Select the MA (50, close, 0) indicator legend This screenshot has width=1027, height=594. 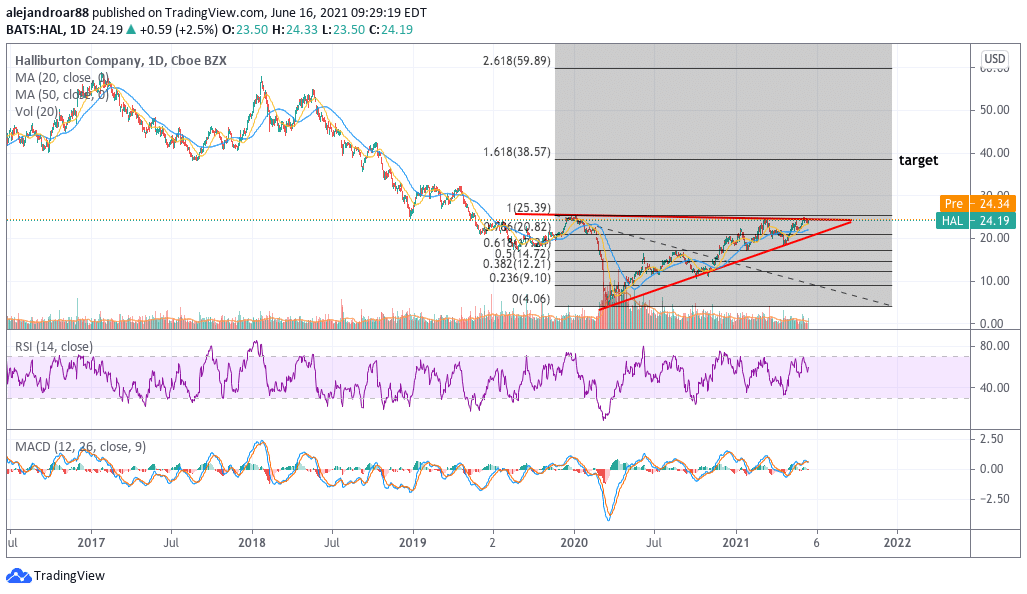62,95
